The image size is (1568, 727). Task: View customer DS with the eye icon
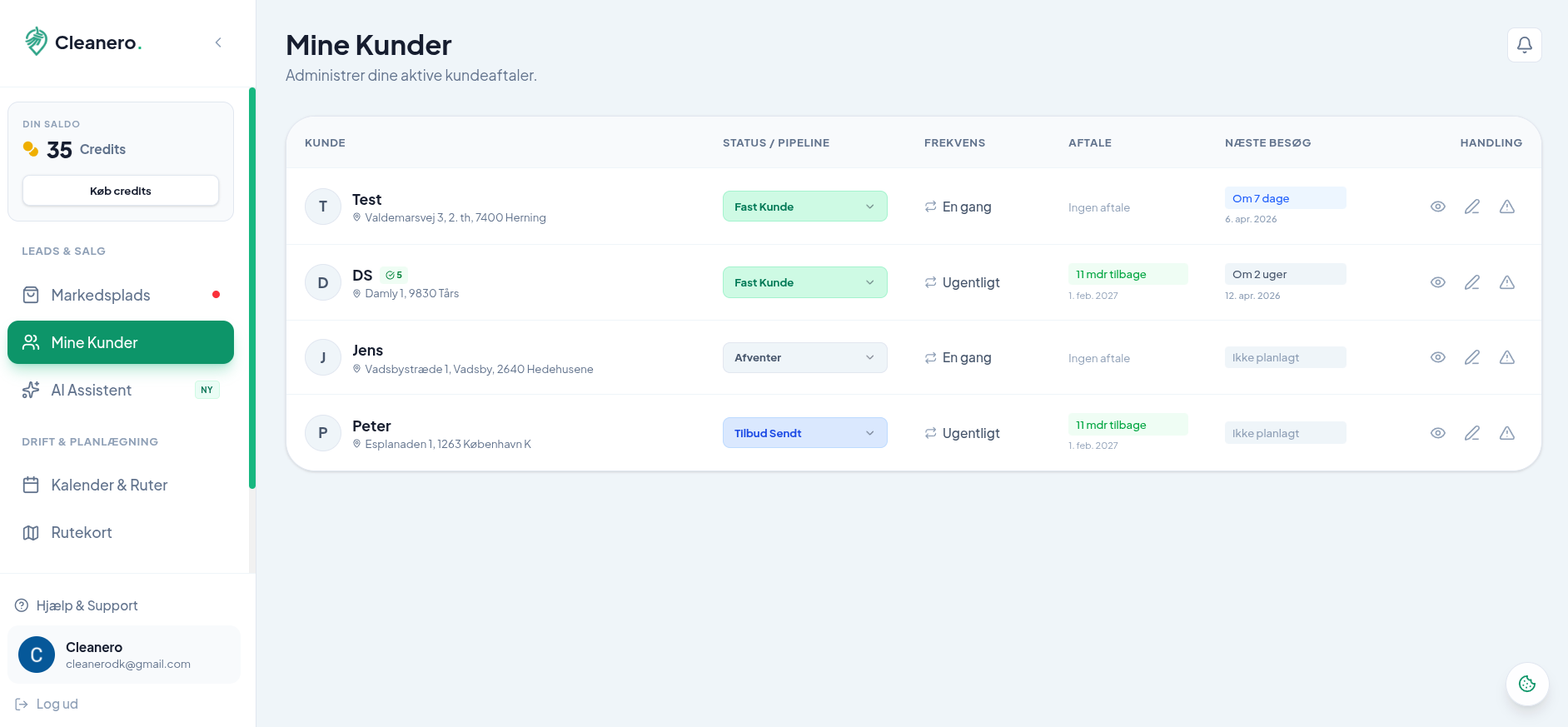click(x=1437, y=282)
